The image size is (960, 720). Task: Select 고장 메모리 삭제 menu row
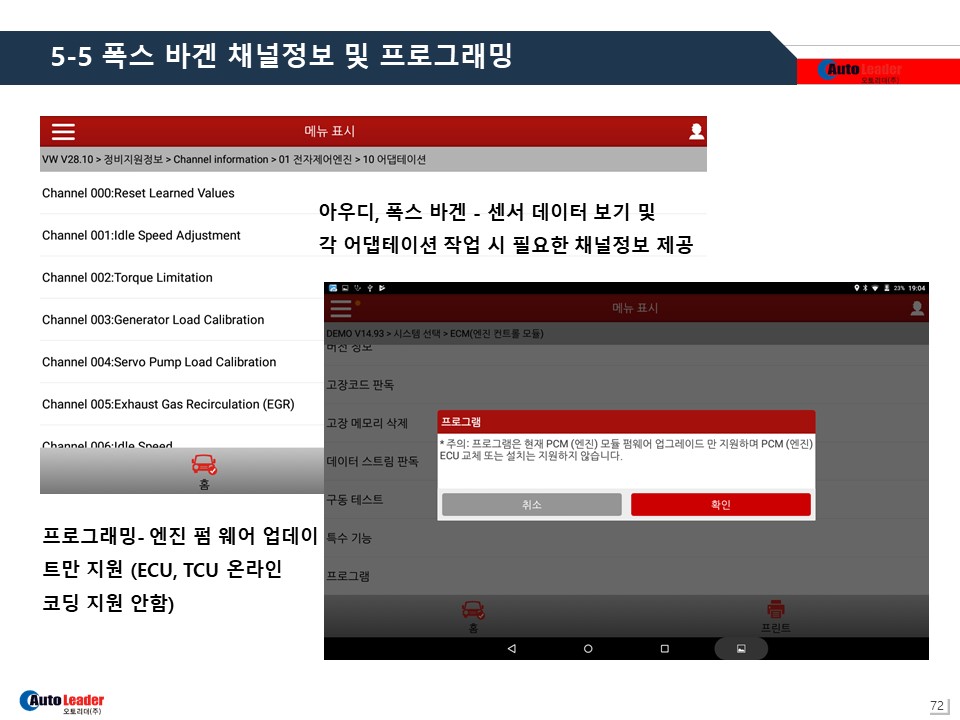pyautogui.click(x=380, y=423)
